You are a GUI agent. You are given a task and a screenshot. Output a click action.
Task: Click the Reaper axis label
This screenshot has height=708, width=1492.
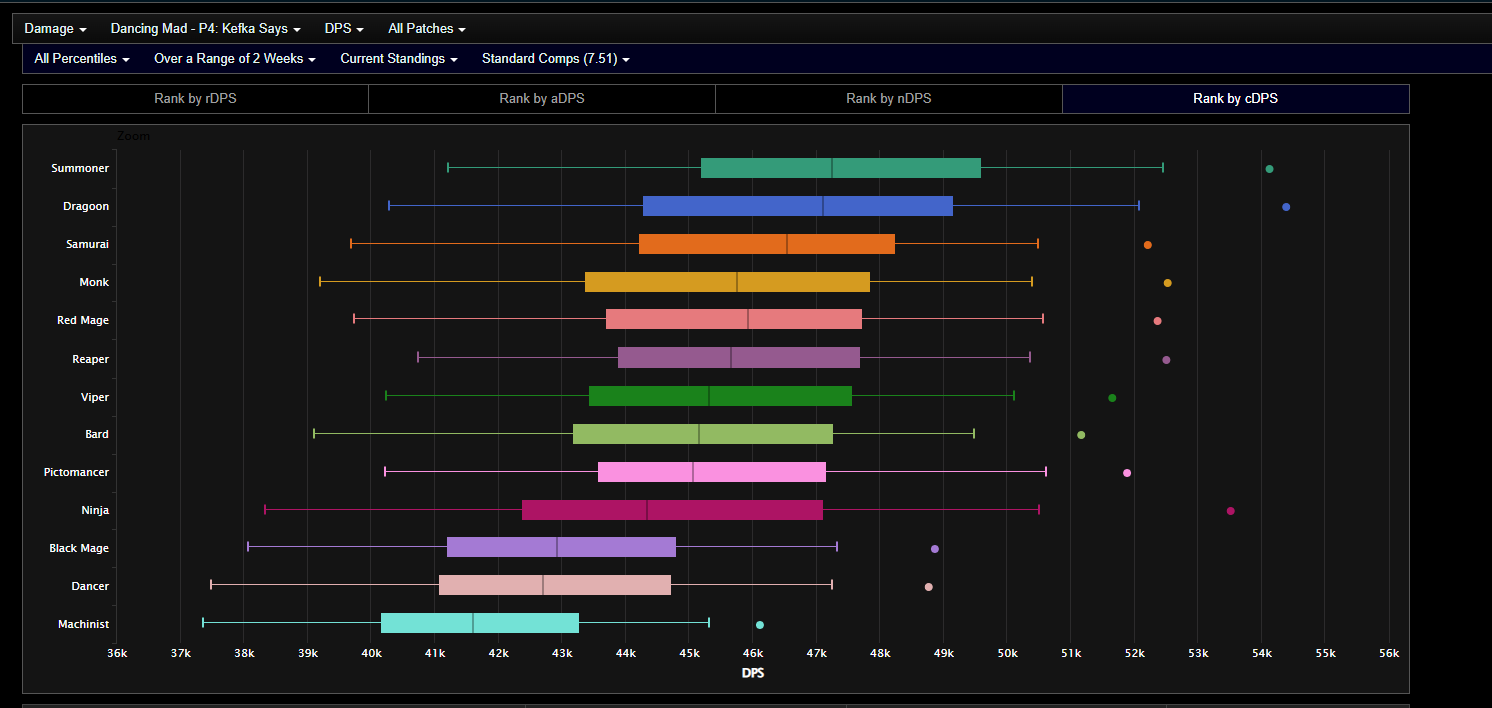[91, 359]
